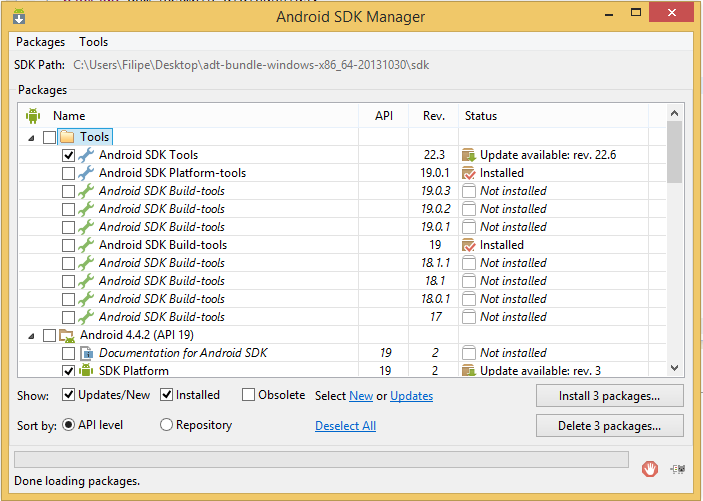Image resolution: width=703 pixels, height=501 pixels.
Task: Click the progress bar
Action: [x=321, y=459]
